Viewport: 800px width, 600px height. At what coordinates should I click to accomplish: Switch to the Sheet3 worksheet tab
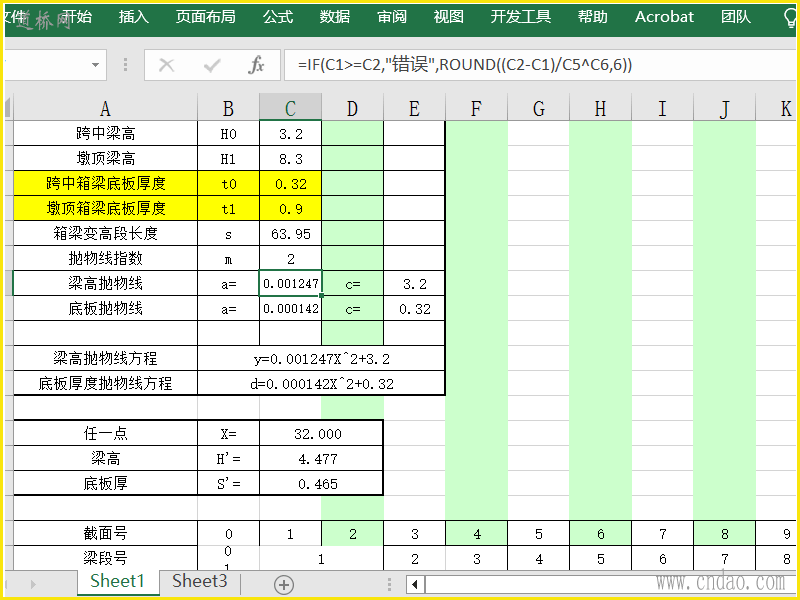tap(199, 581)
